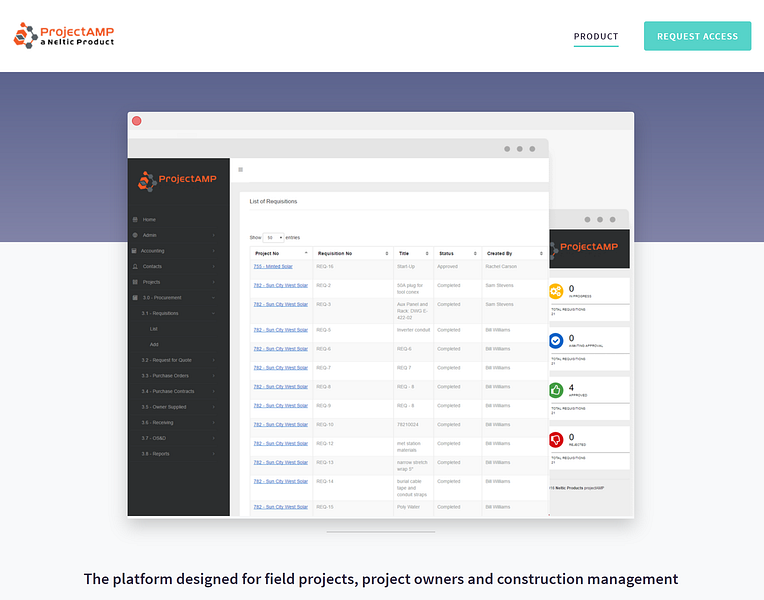Open the Sun City West Solar link for REQ-14
The image size is (764, 600).
(x=281, y=482)
